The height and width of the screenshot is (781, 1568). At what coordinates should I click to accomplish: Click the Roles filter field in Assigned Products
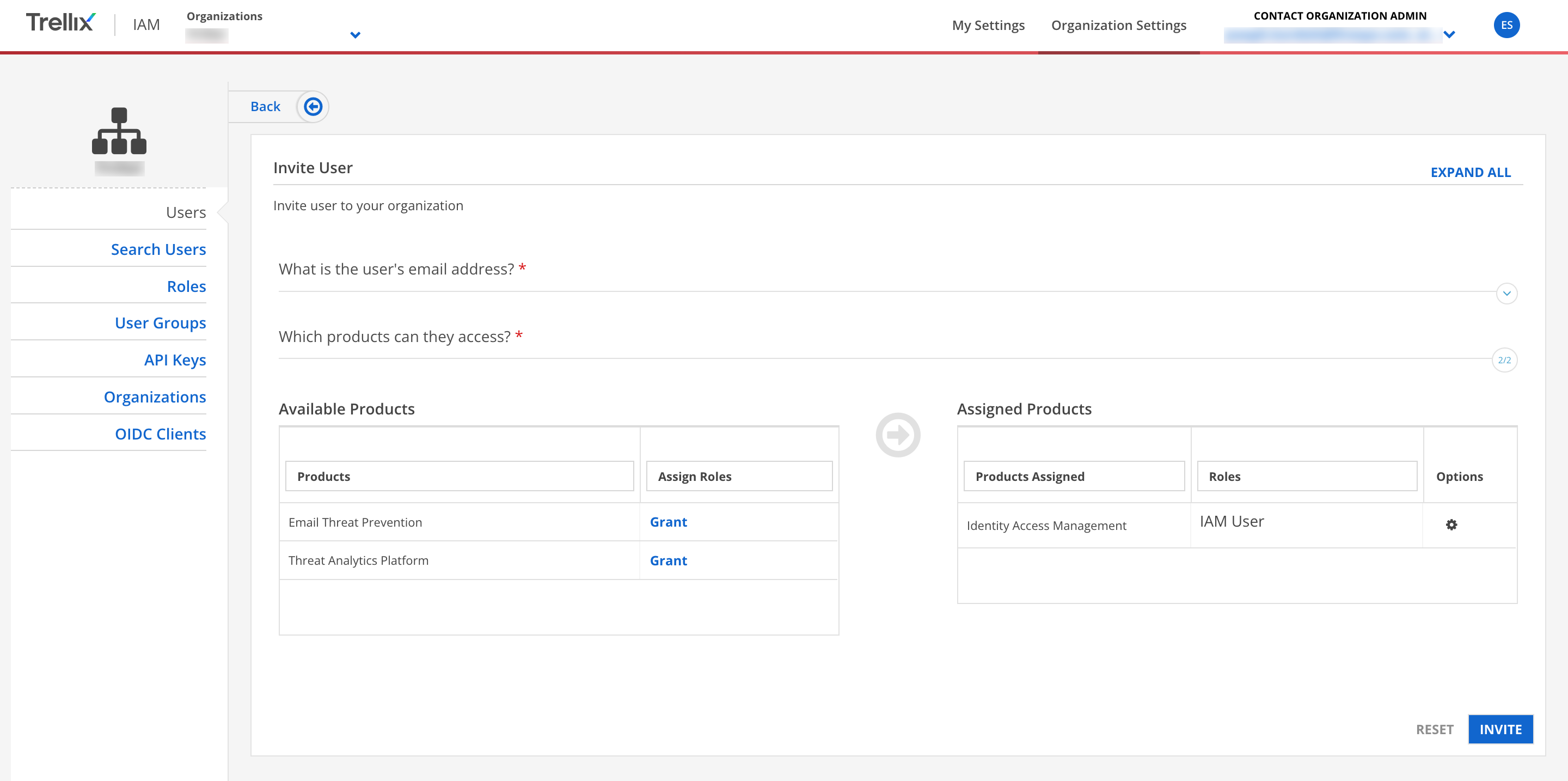(x=1307, y=476)
